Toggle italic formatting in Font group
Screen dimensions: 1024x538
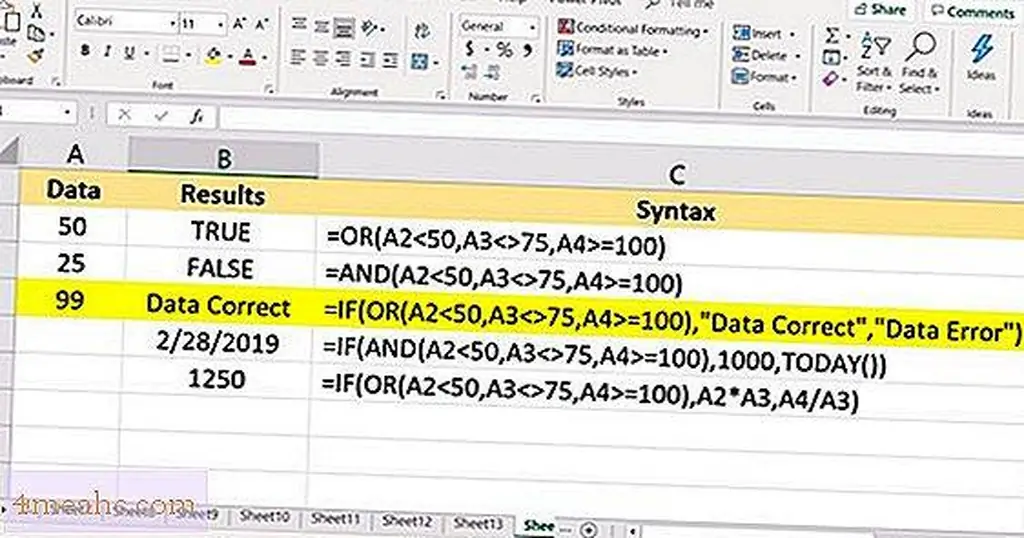[x=108, y=52]
